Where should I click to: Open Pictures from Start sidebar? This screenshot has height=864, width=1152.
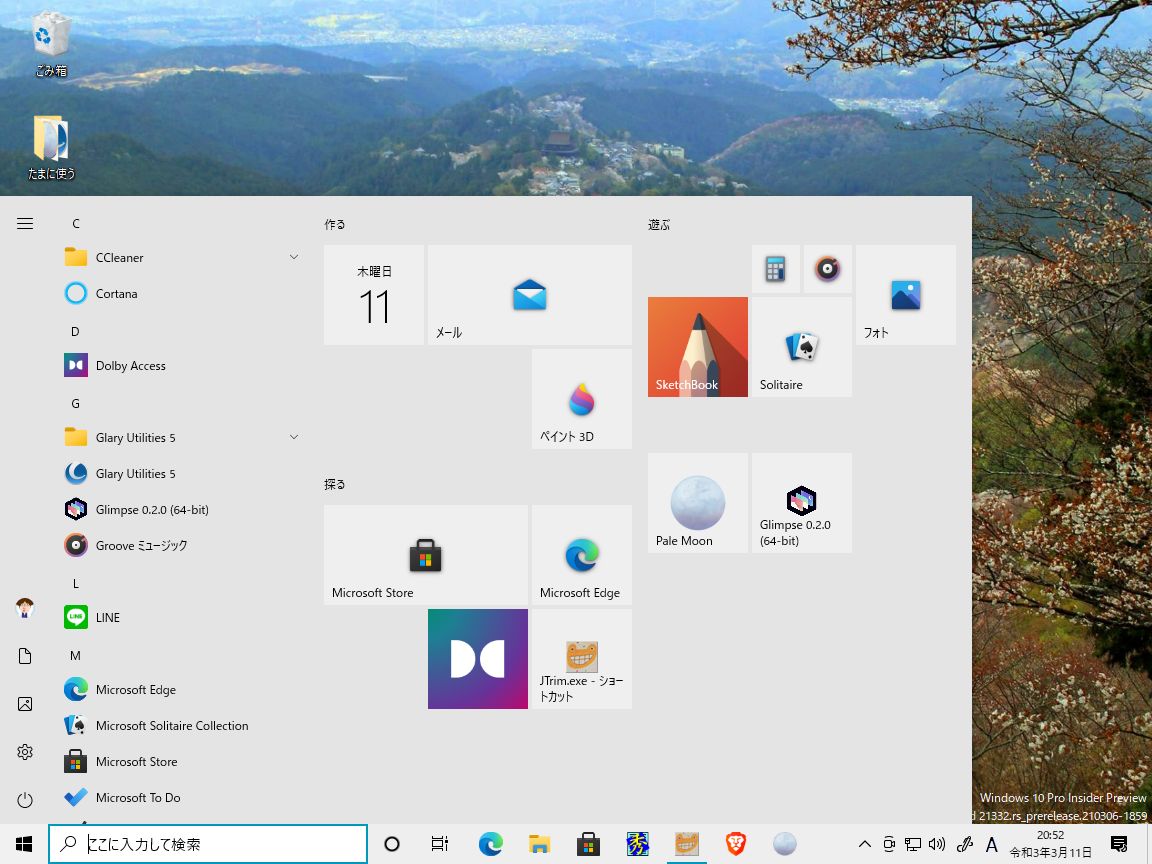click(x=25, y=704)
